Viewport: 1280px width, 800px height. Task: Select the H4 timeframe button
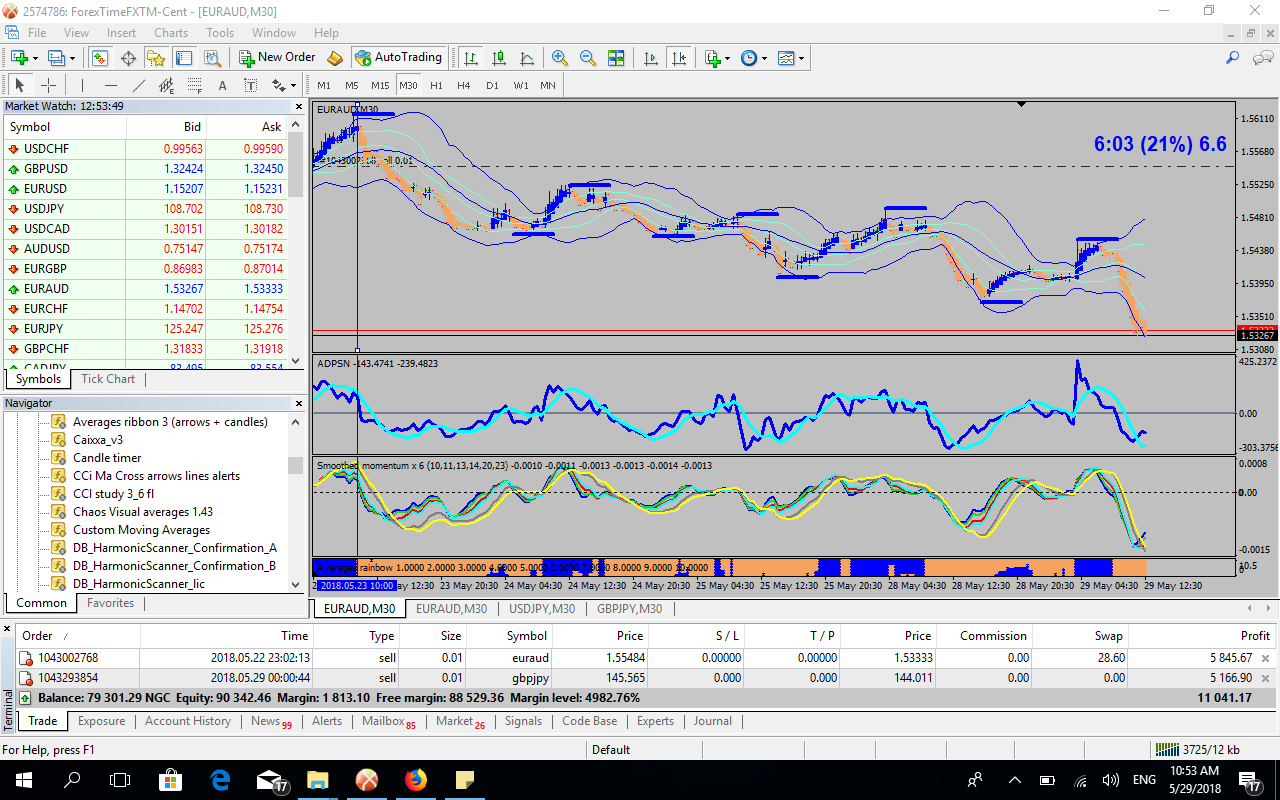464,85
